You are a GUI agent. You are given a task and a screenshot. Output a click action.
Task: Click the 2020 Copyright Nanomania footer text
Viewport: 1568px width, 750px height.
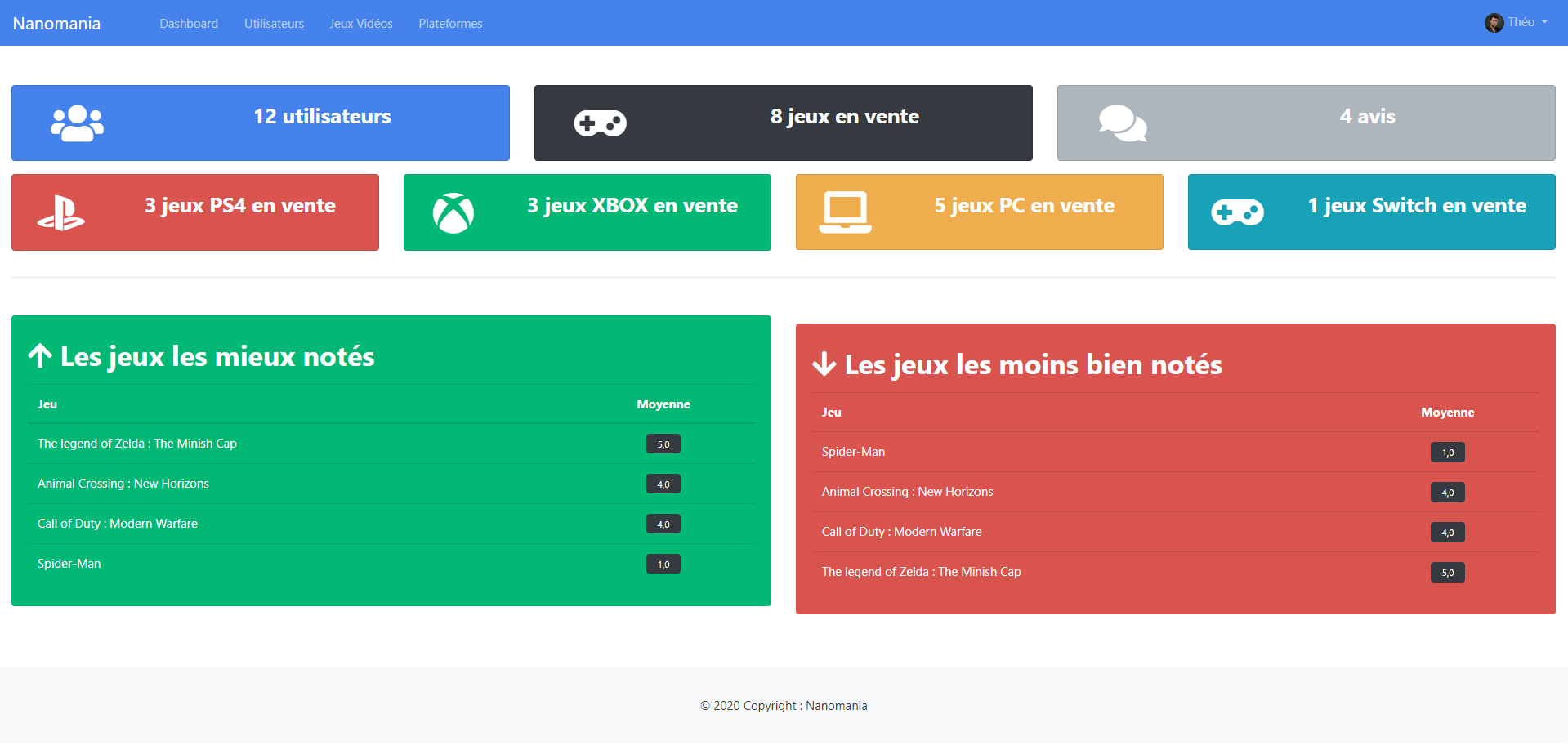[x=784, y=706]
